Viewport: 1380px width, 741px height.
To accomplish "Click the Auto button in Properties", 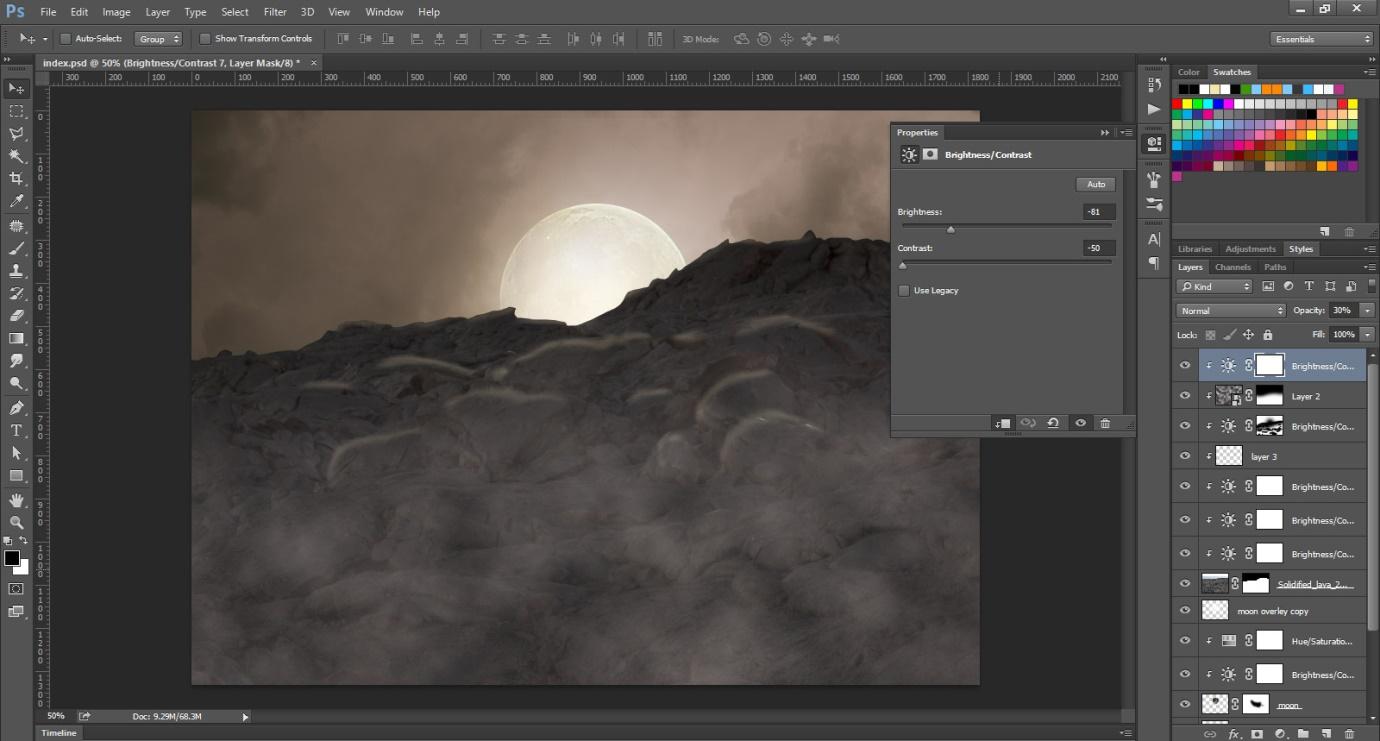I will point(1096,184).
